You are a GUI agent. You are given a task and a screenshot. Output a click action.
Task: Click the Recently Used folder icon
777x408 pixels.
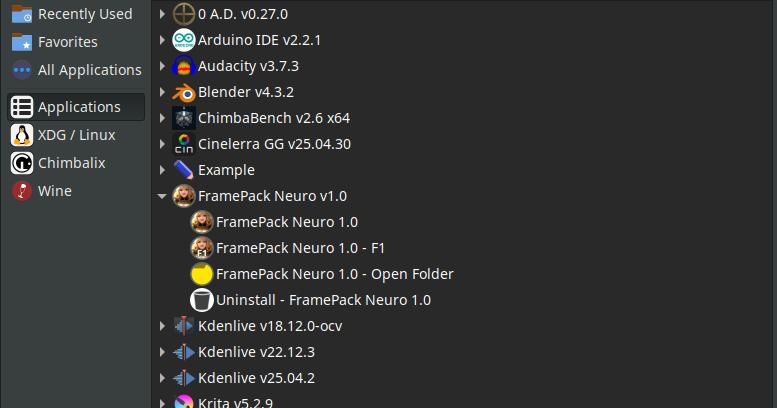22,14
